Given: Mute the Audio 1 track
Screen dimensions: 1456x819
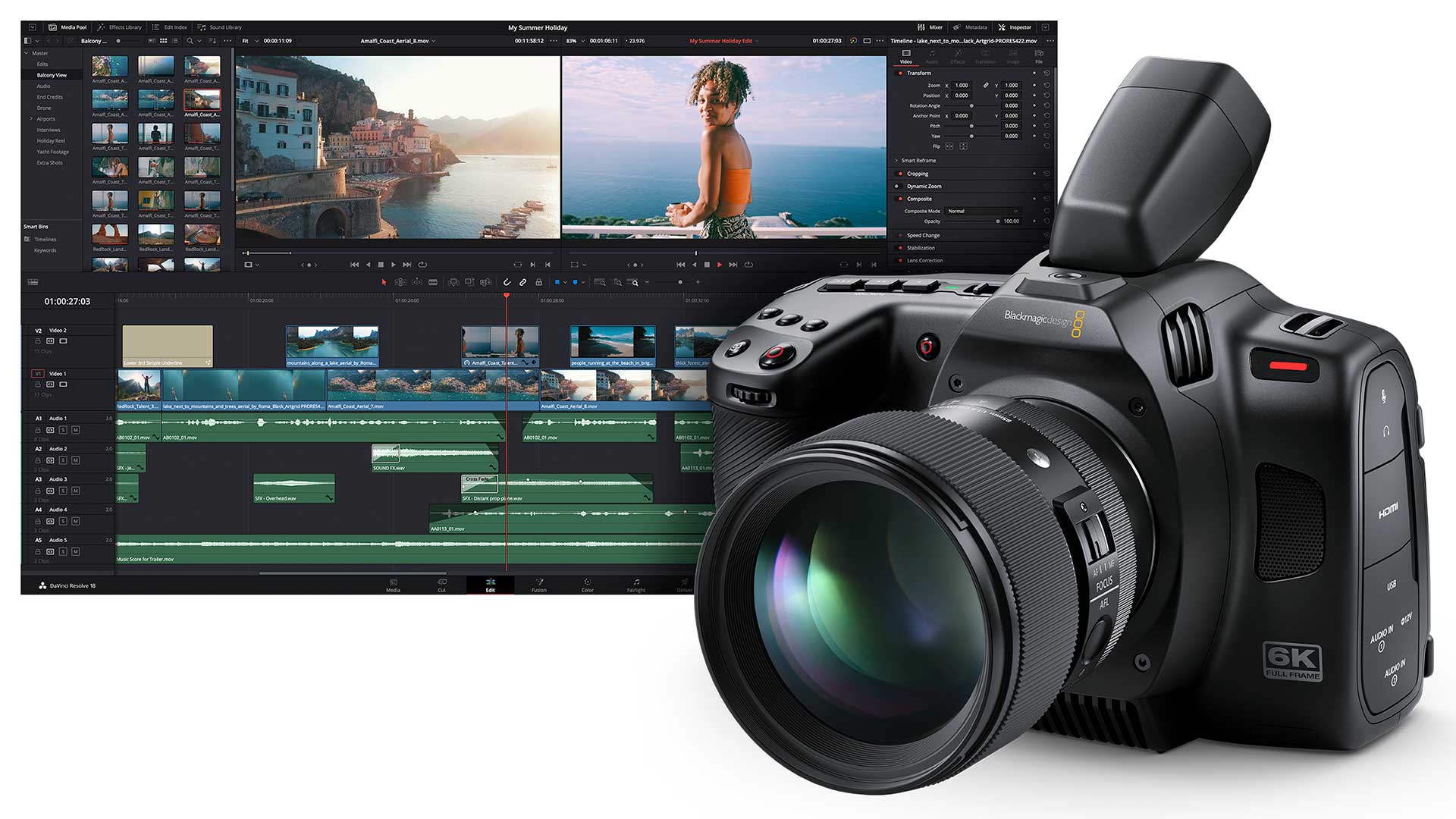Looking at the screenshot, I should point(75,430).
